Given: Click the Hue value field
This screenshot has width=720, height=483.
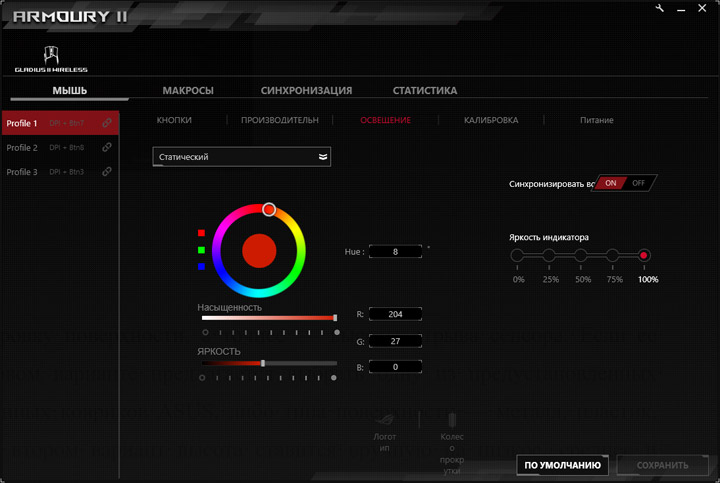Looking at the screenshot, I should [x=395, y=252].
